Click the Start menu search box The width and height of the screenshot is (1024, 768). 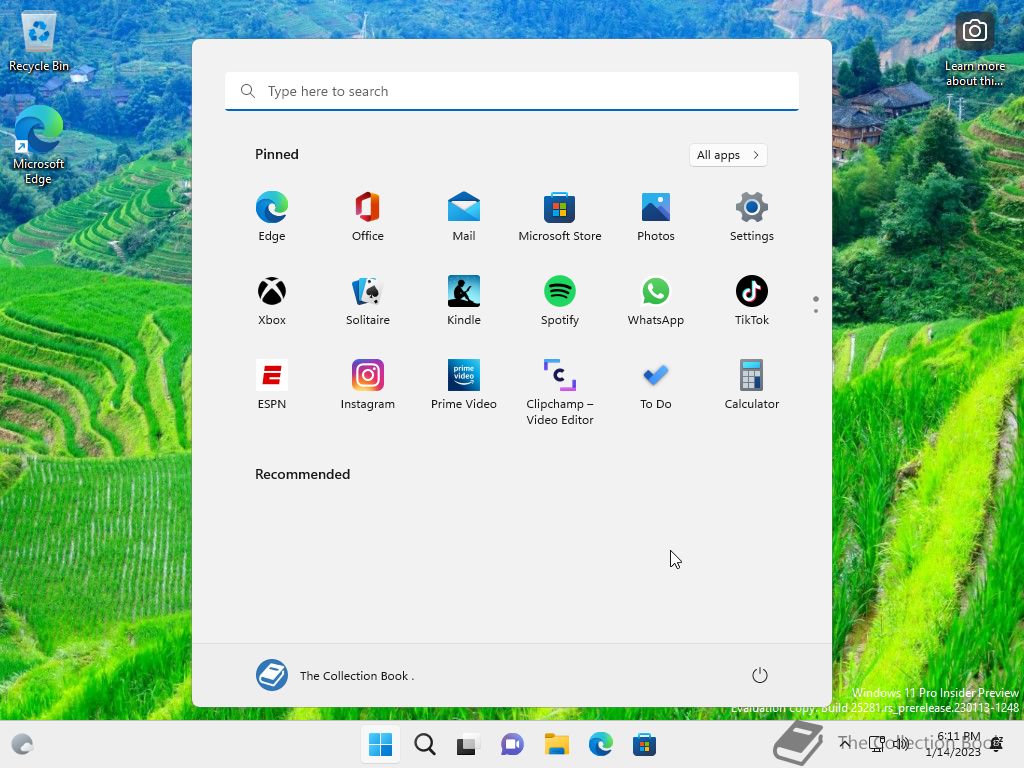(512, 91)
